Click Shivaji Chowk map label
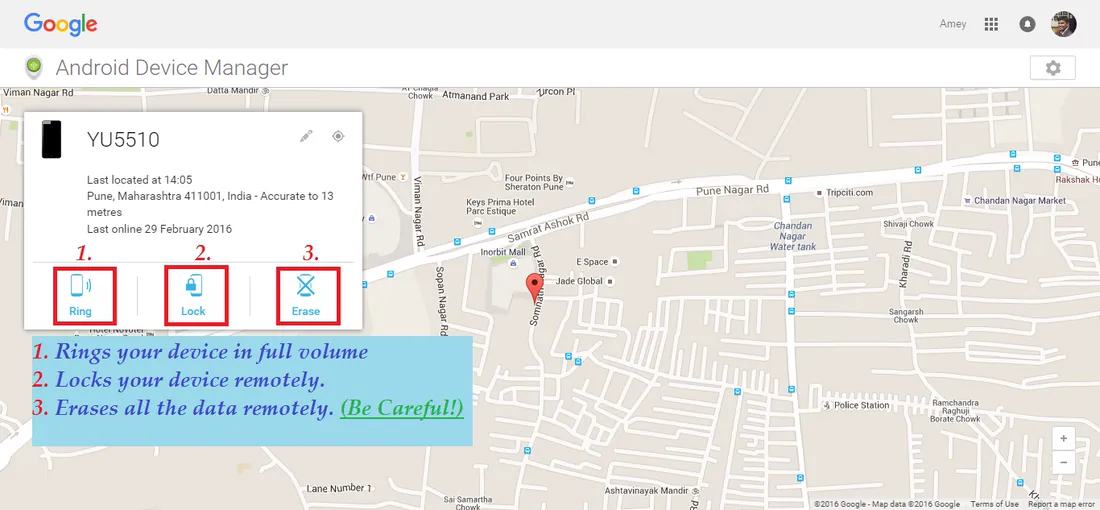 [908, 224]
